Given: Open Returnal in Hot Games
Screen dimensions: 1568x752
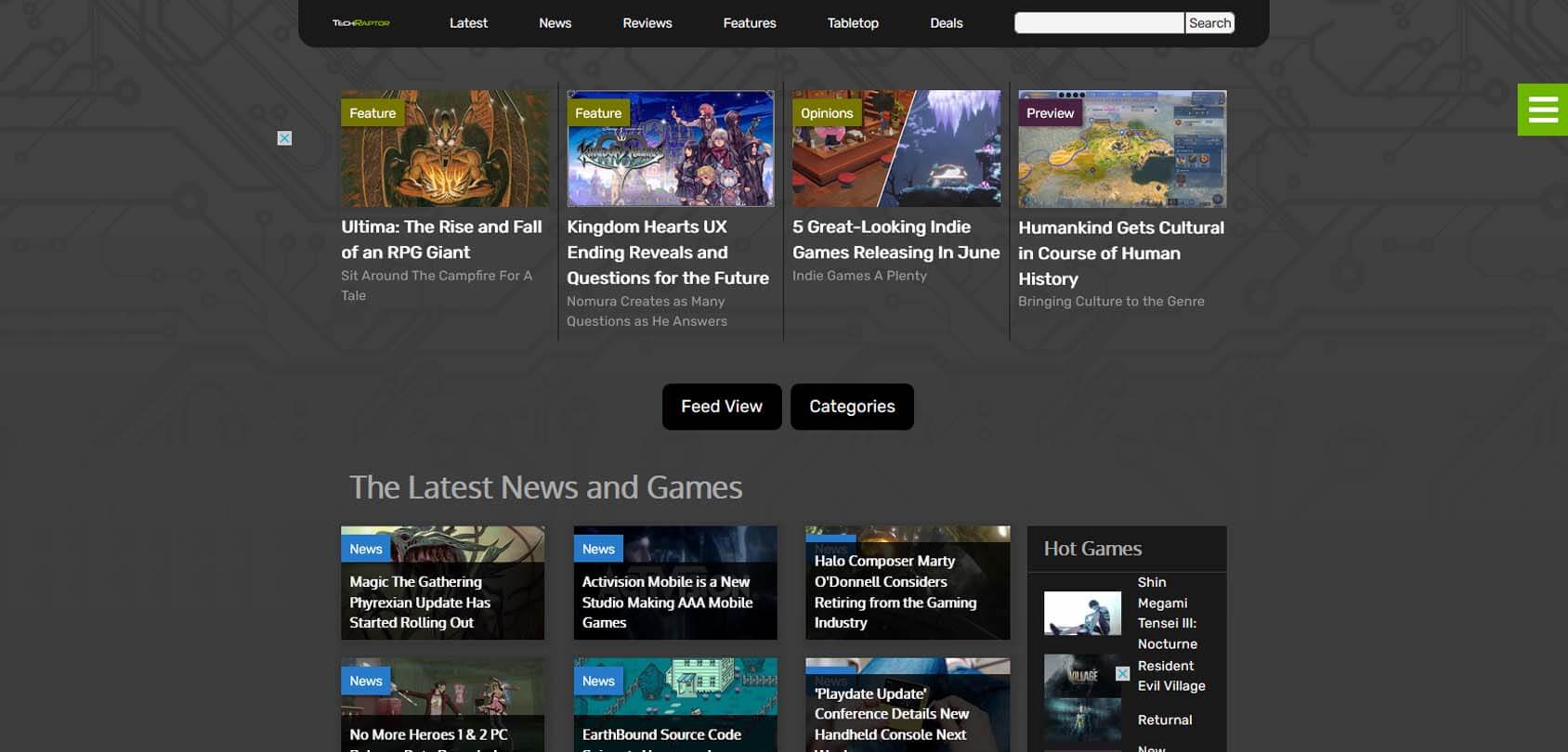Looking at the screenshot, I should pyautogui.click(x=1165, y=720).
